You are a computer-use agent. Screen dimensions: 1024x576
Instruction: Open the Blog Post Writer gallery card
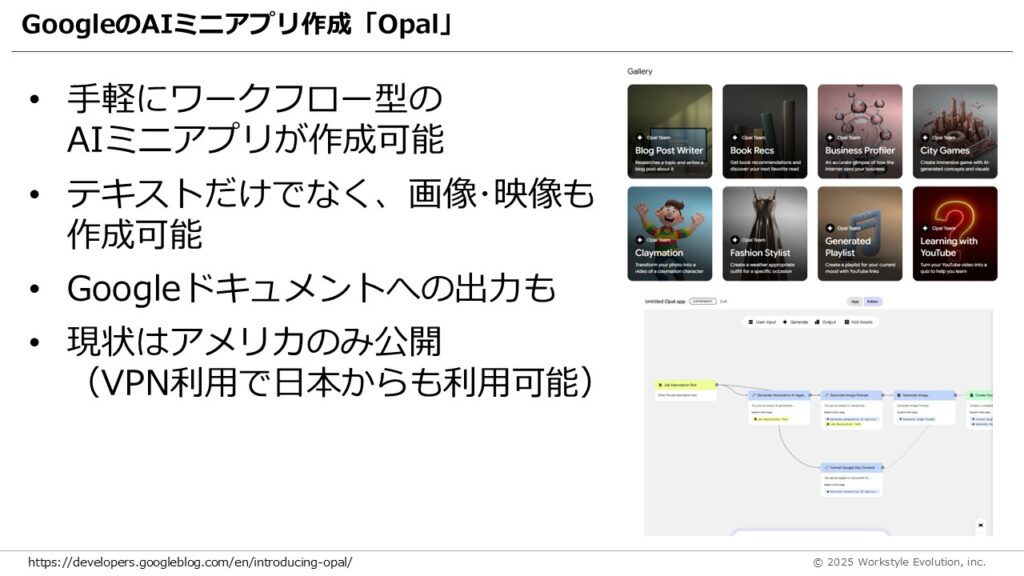coord(669,131)
